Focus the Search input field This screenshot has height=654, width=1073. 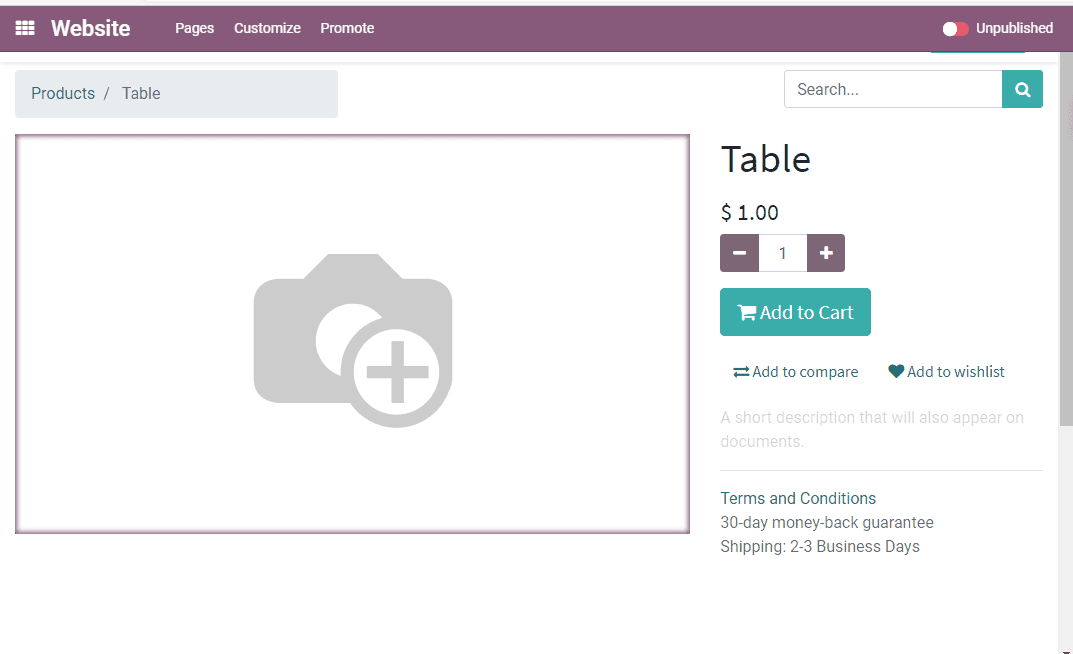893,89
